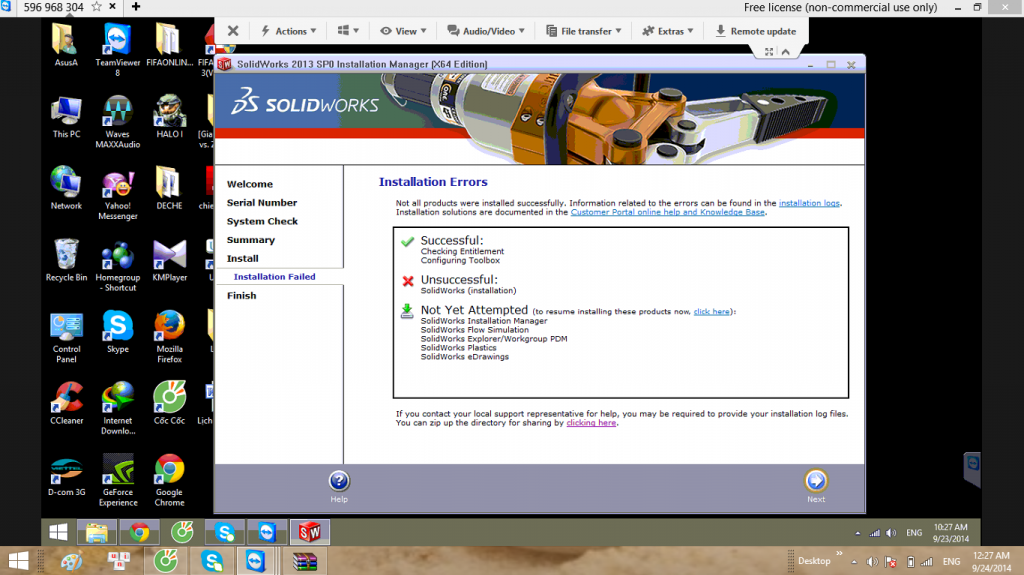Show hidden icons in remote system tray
The width and height of the screenshot is (1024, 575).
857,533
